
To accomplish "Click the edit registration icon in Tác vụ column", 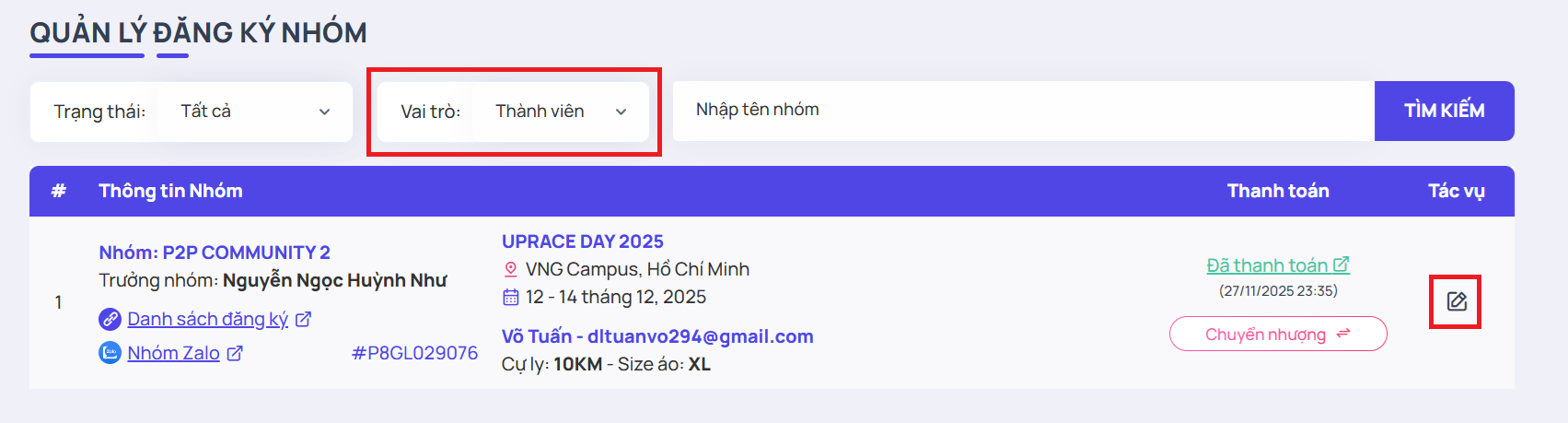I will tap(1456, 301).
